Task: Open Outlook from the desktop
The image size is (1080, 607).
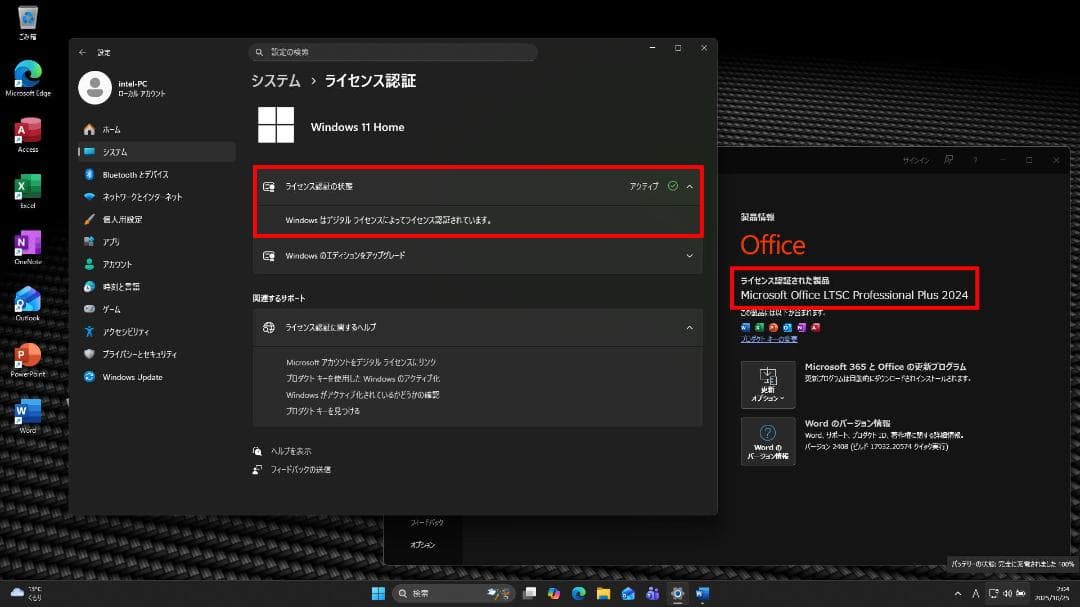Action: pyautogui.click(x=27, y=302)
